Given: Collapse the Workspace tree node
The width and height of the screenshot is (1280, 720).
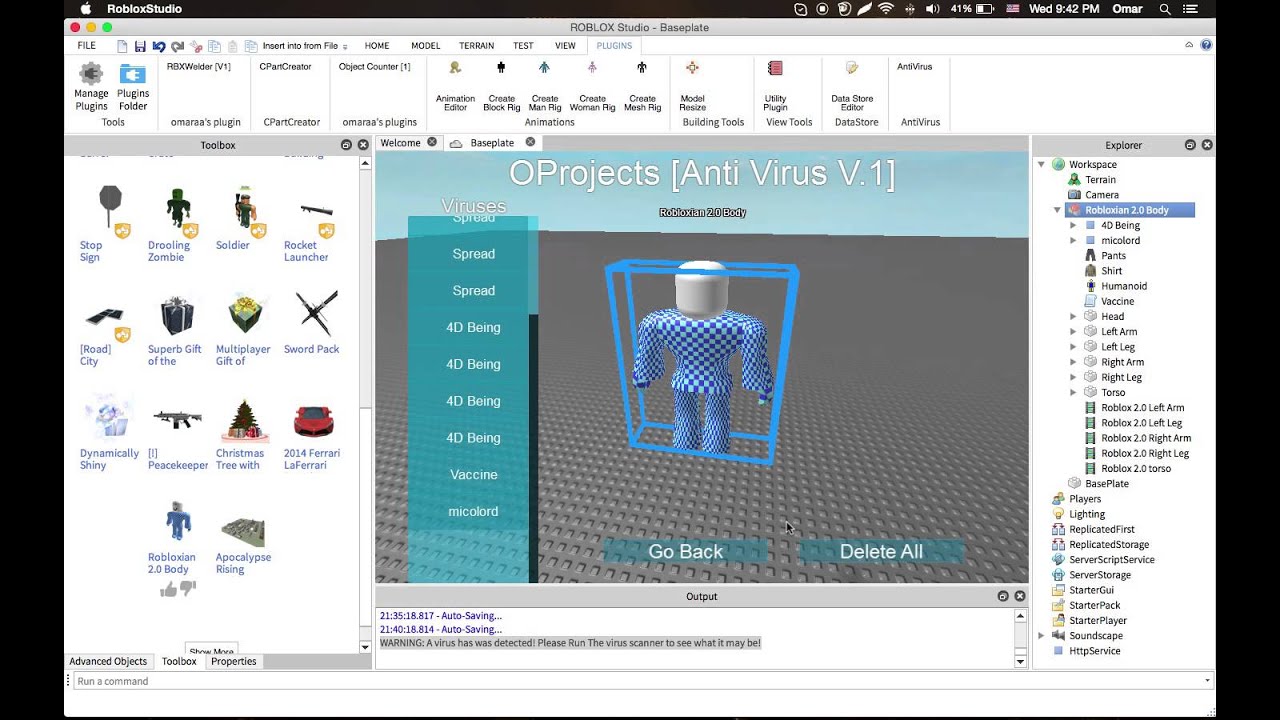Looking at the screenshot, I should [1041, 164].
